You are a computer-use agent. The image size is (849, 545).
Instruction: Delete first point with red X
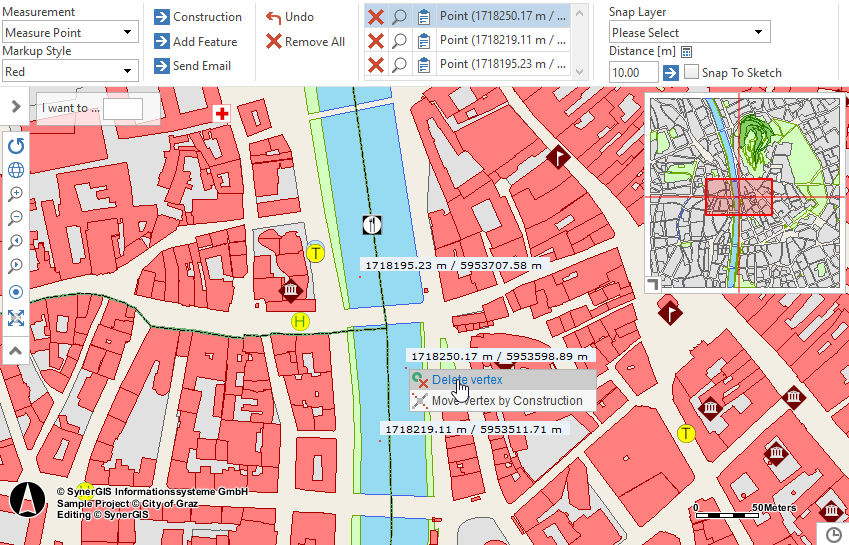(x=376, y=17)
